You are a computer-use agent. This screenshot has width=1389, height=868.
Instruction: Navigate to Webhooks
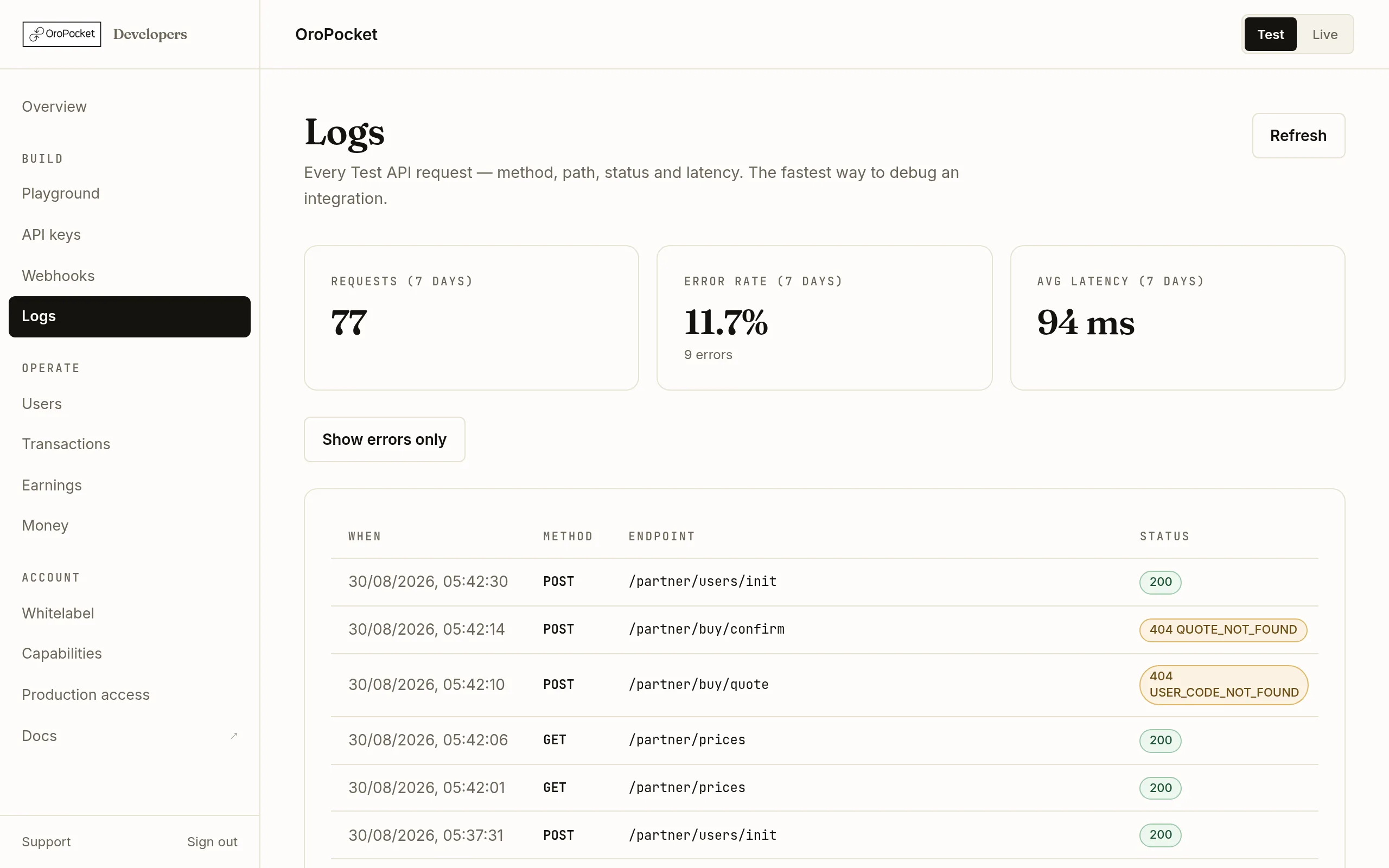130,276
